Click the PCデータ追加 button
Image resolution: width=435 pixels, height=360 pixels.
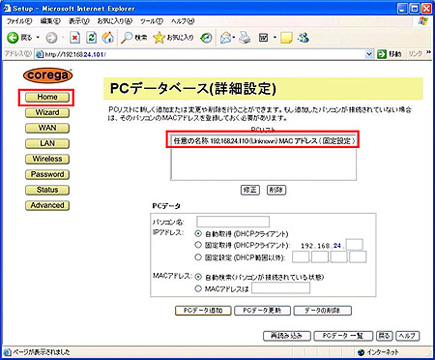pos(203,311)
